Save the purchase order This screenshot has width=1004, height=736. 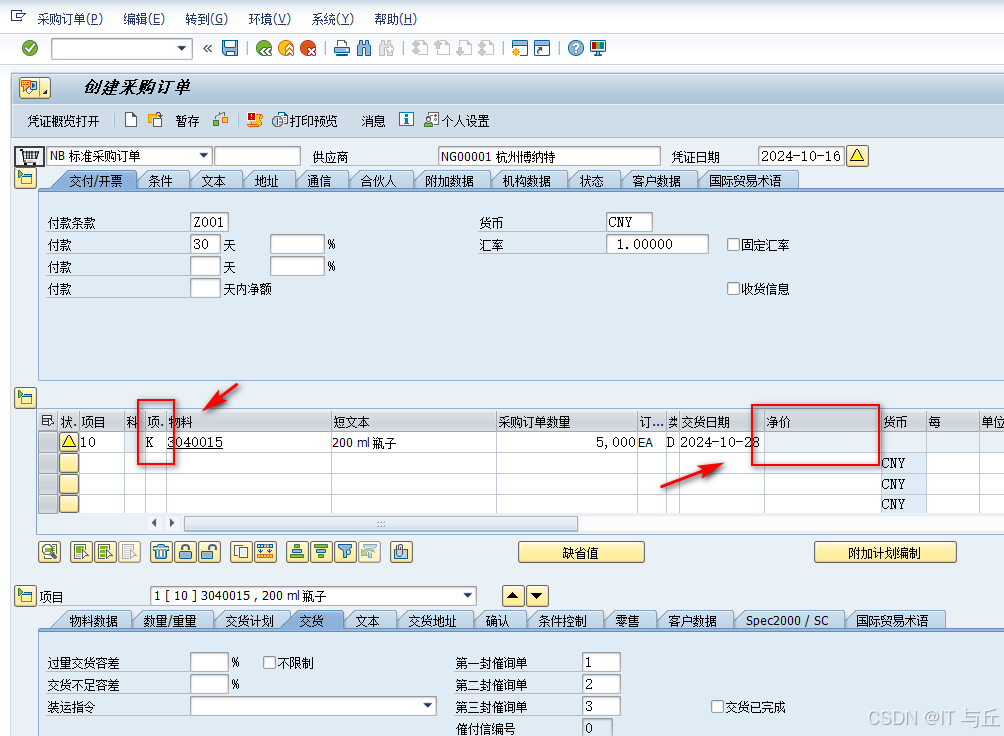click(230, 48)
